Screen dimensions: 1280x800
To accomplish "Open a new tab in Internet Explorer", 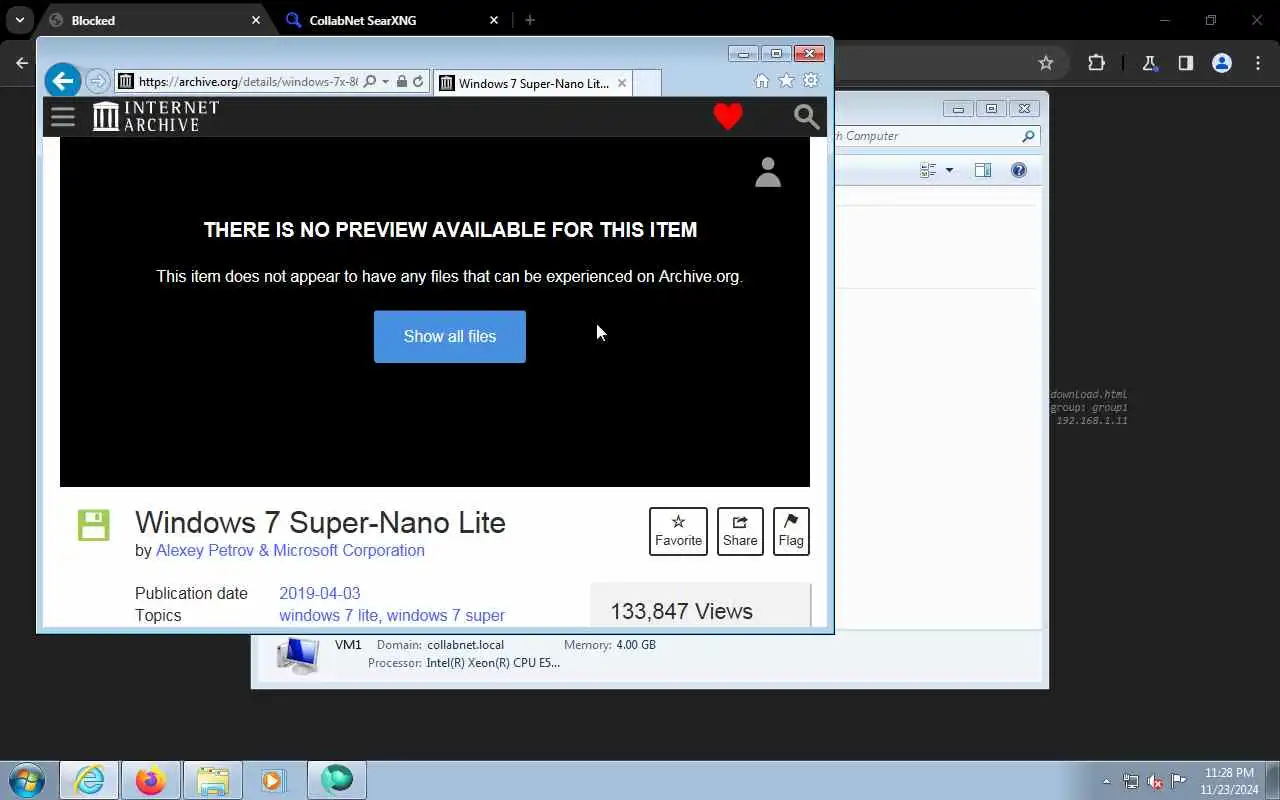I will point(647,83).
